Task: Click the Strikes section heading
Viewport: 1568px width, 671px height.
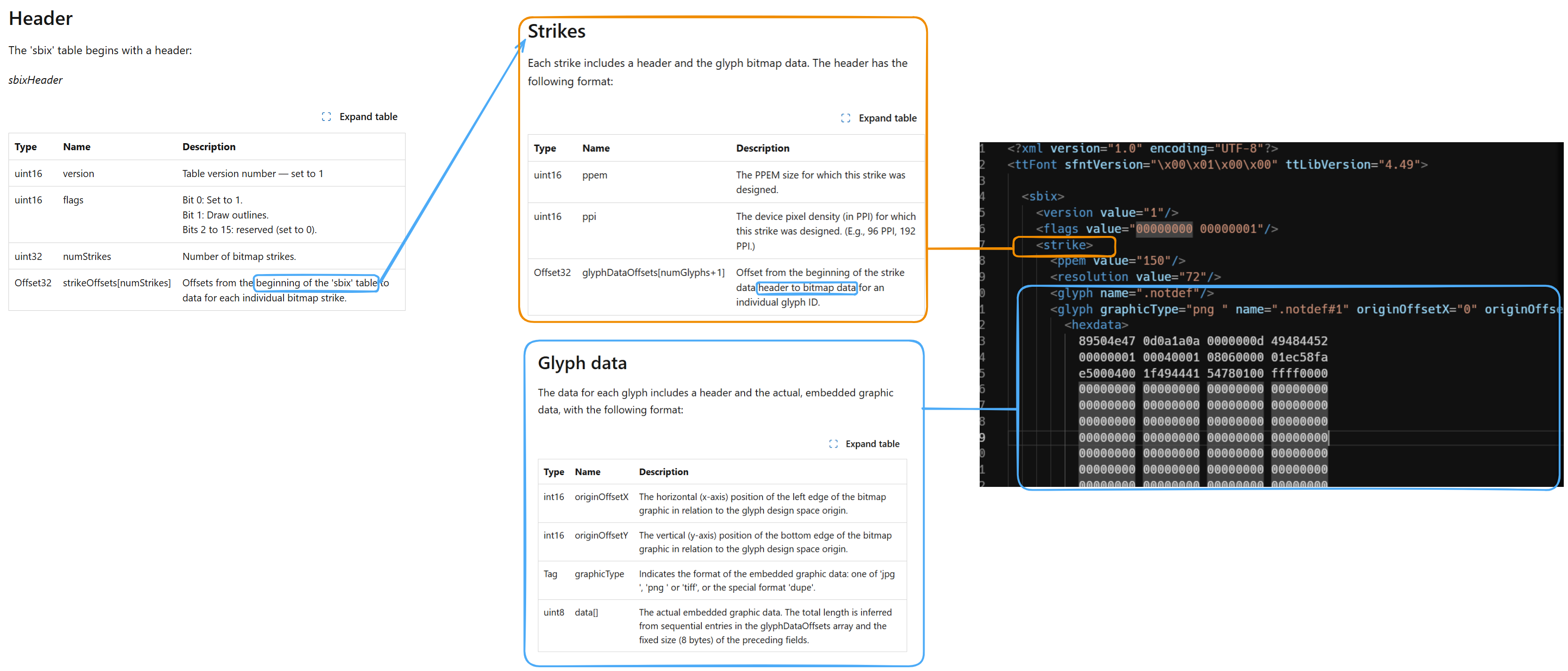Action: [x=556, y=31]
